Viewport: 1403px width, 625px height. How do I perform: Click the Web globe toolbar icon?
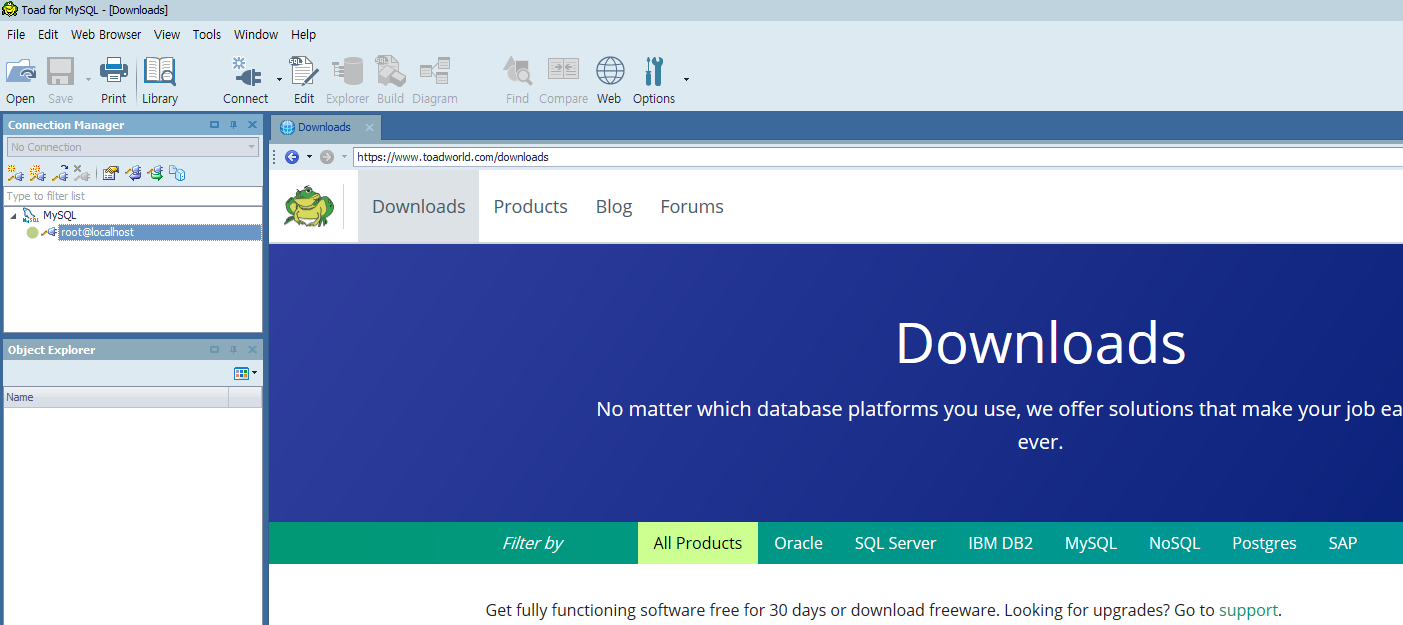click(x=610, y=72)
